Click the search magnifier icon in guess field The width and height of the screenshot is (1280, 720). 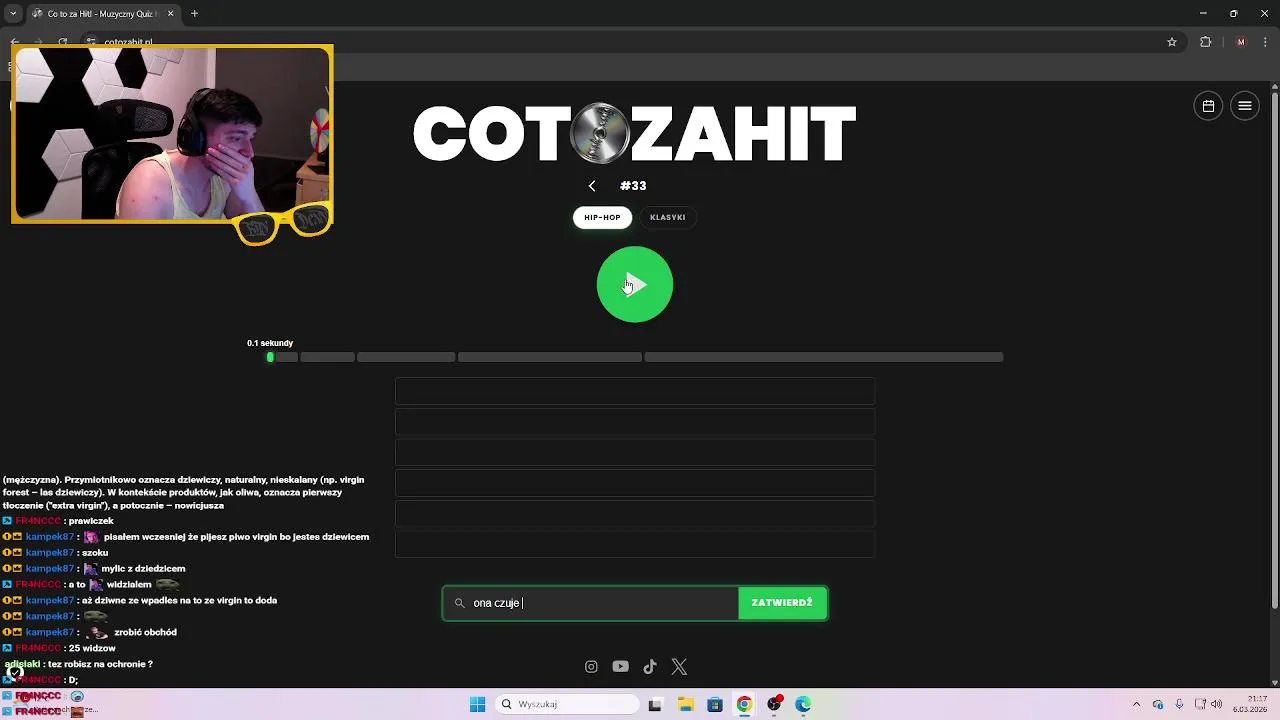[460, 603]
